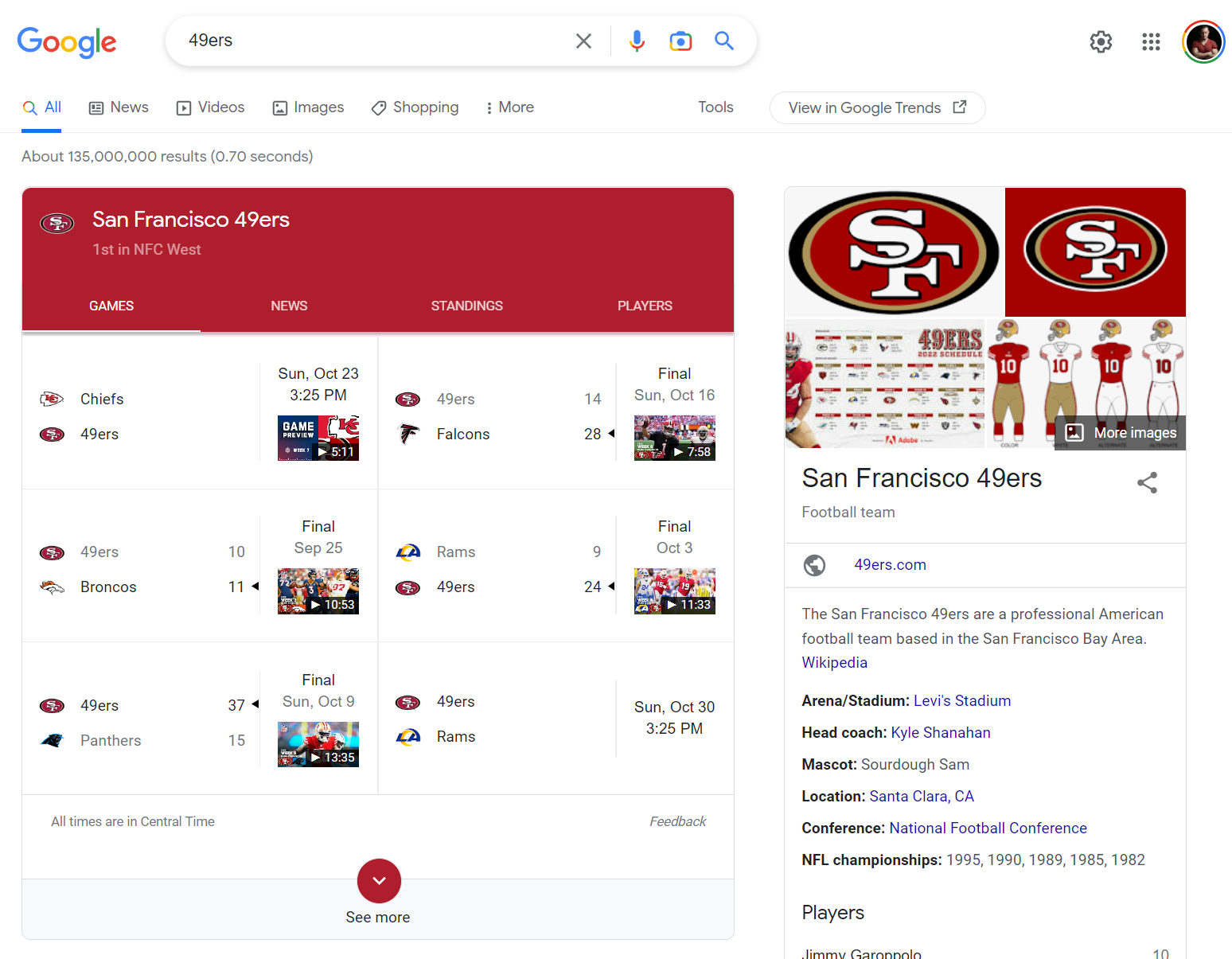Open Google settings gear icon
The image size is (1232, 959).
[1101, 41]
